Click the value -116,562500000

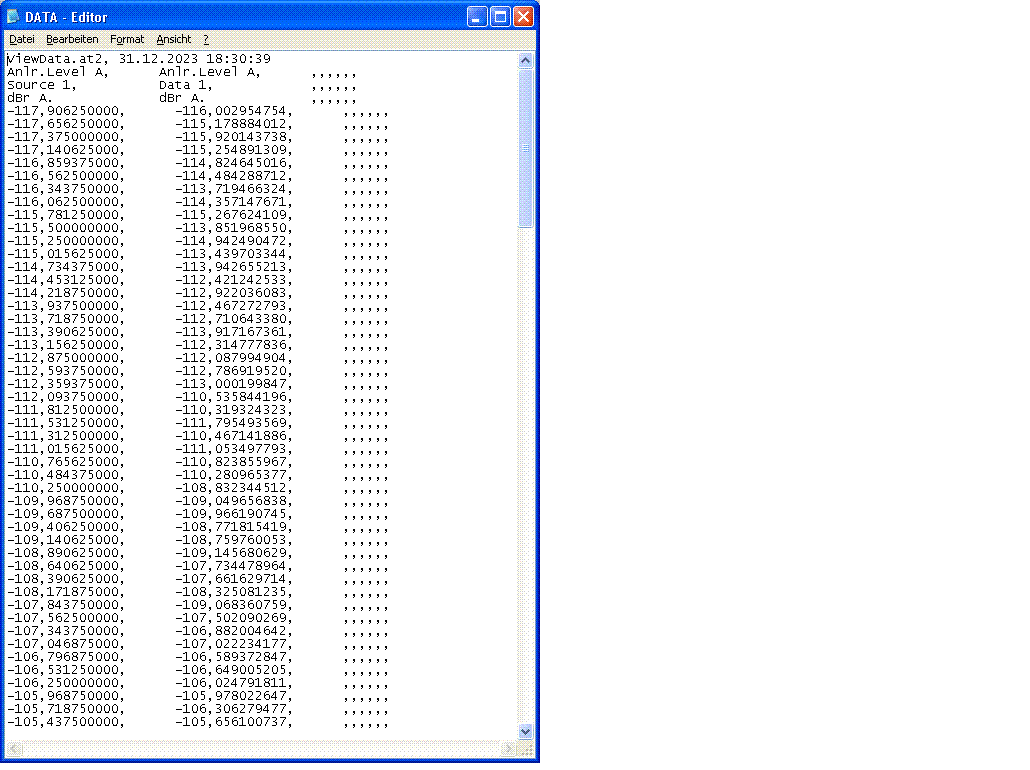(65, 176)
